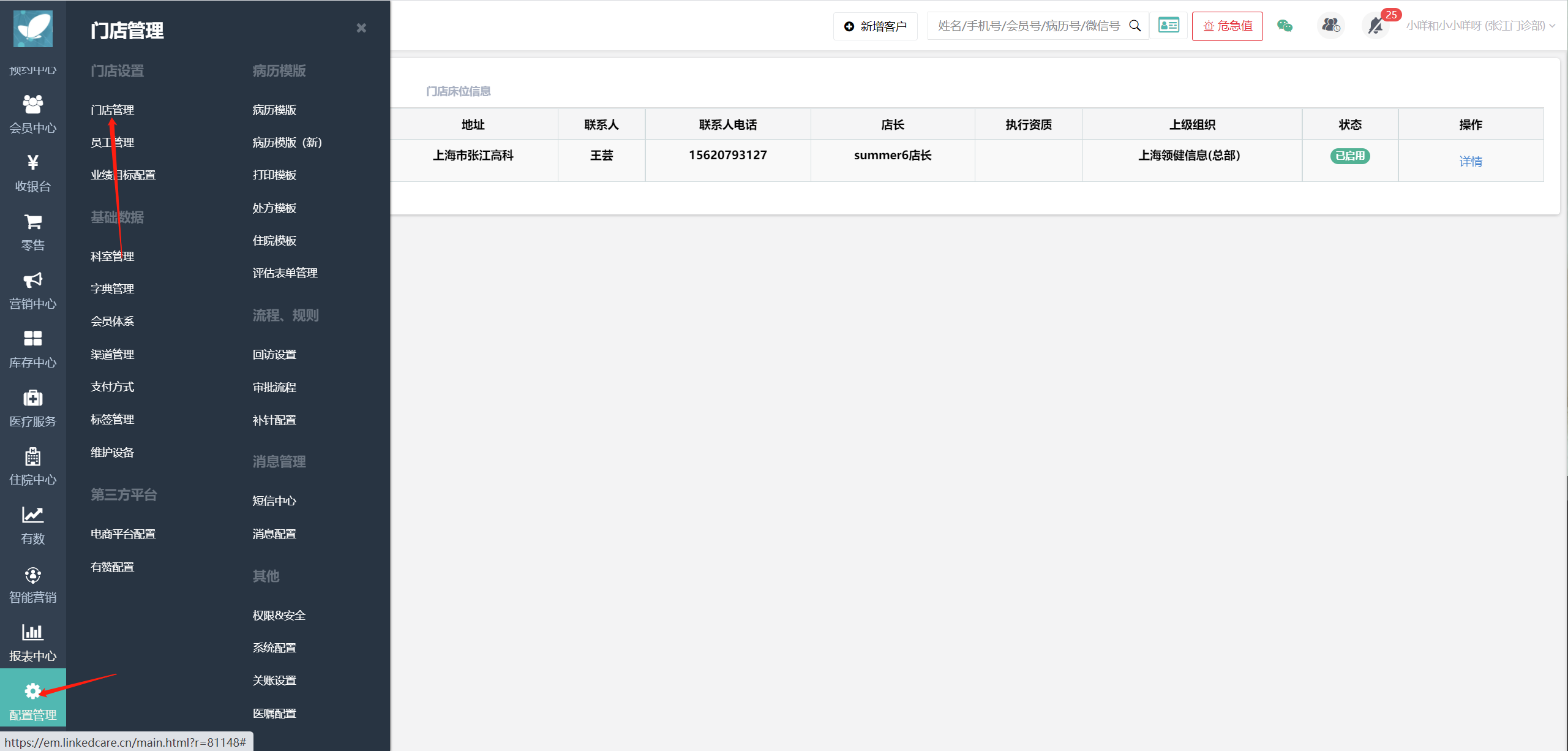The height and width of the screenshot is (751, 1568).
Task: Focus the customer search input field
Action: pos(1029,26)
